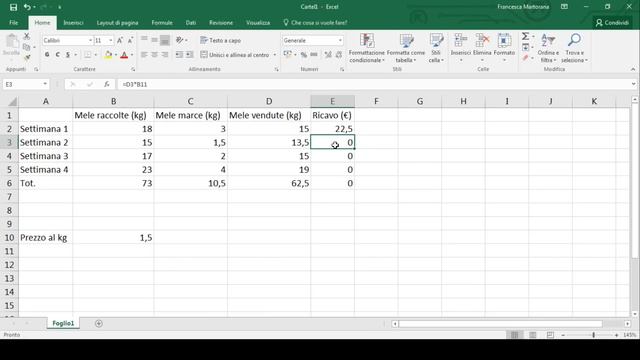Undo the last action
This screenshot has height=360, width=640.
click(x=27, y=7)
